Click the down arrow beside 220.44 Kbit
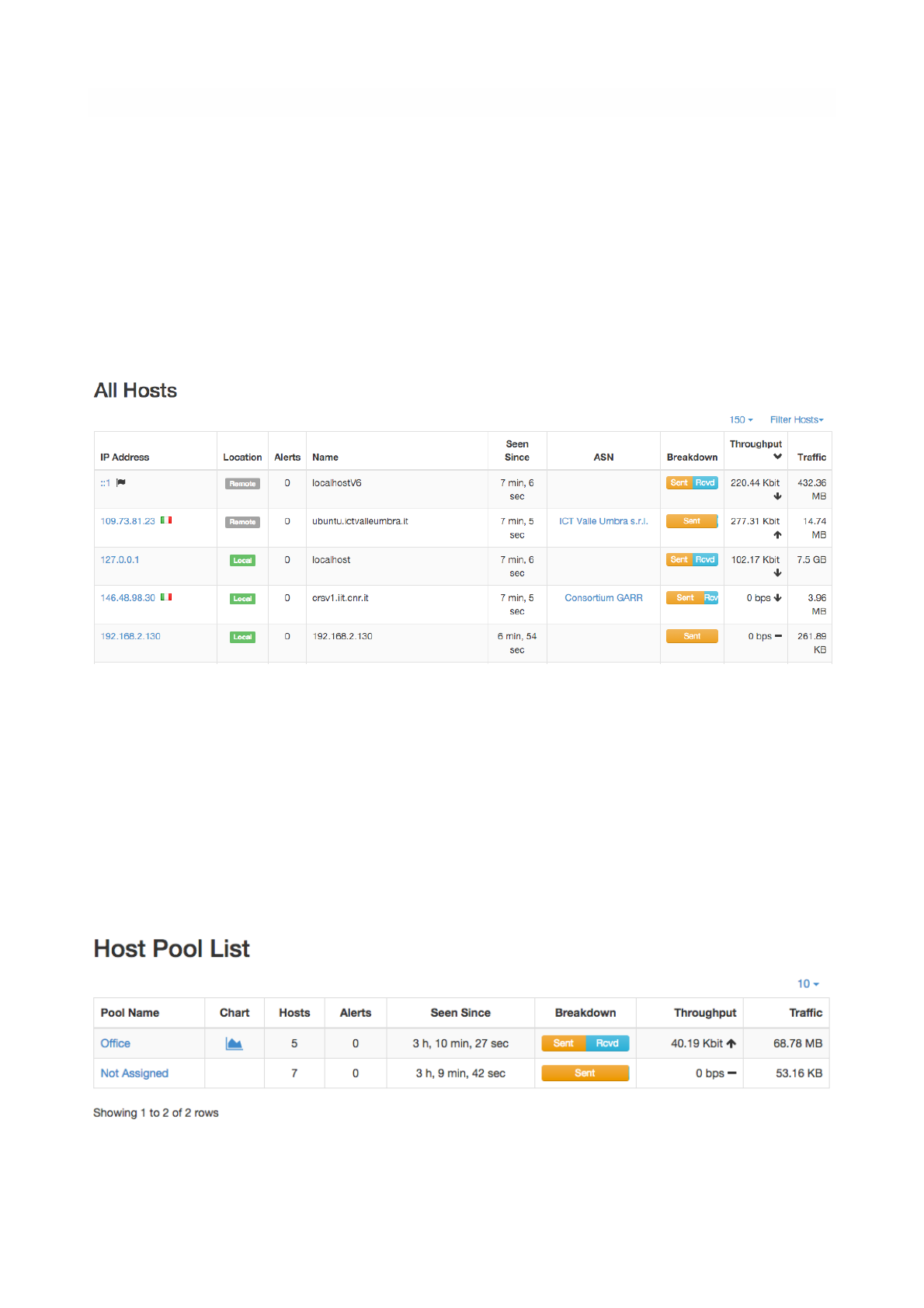The image size is (924, 1308). tap(777, 496)
